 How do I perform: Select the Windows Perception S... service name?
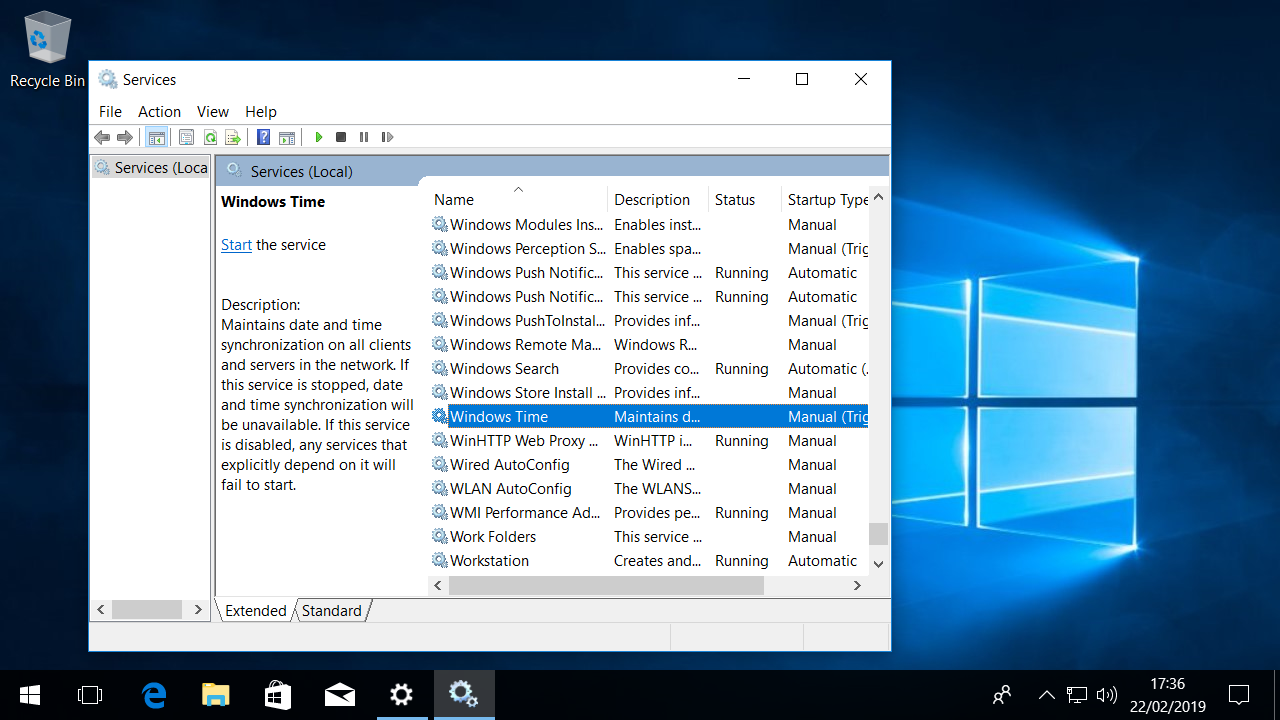(528, 249)
